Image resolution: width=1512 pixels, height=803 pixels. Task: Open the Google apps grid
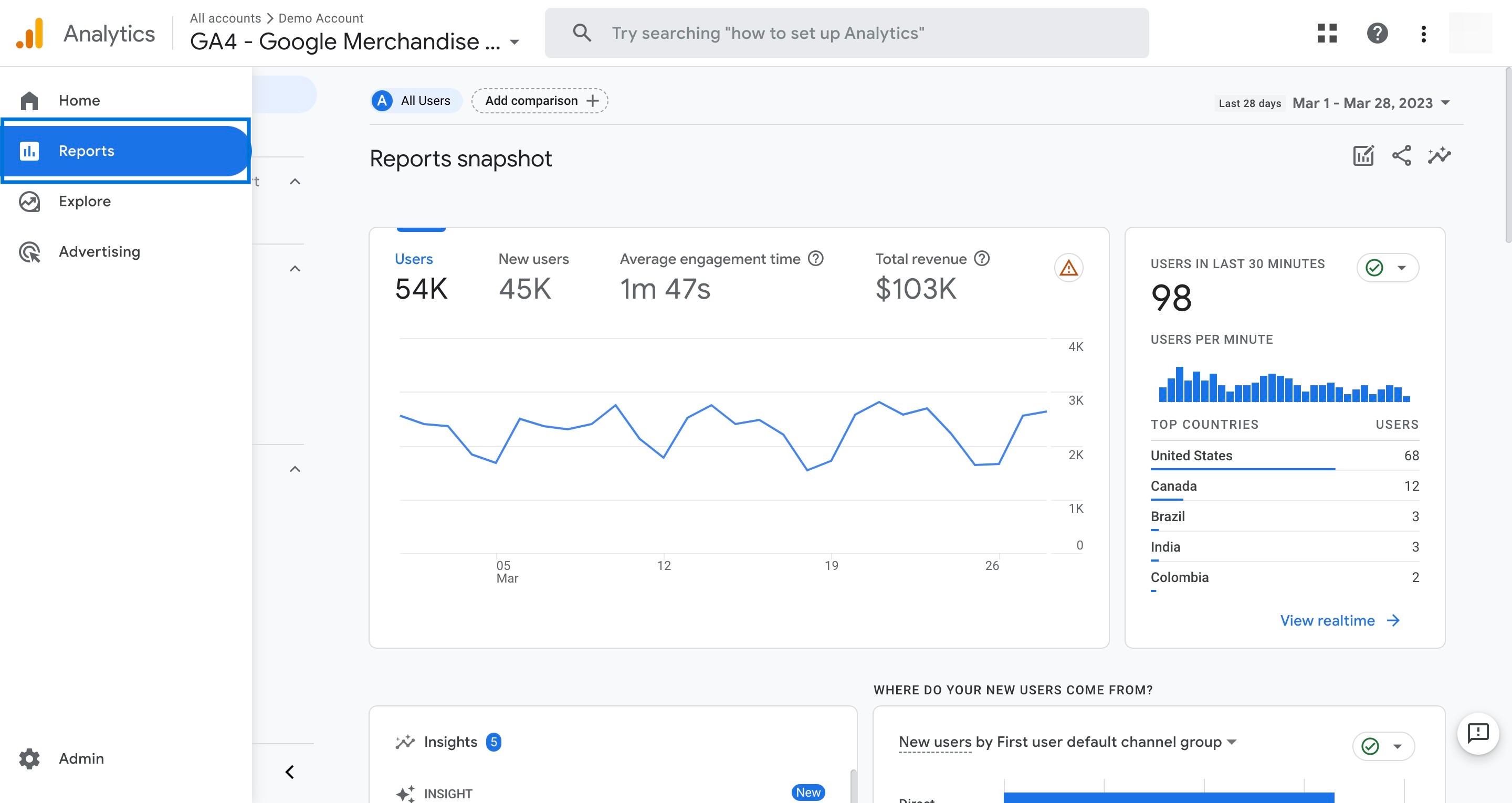pos(1327,33)
